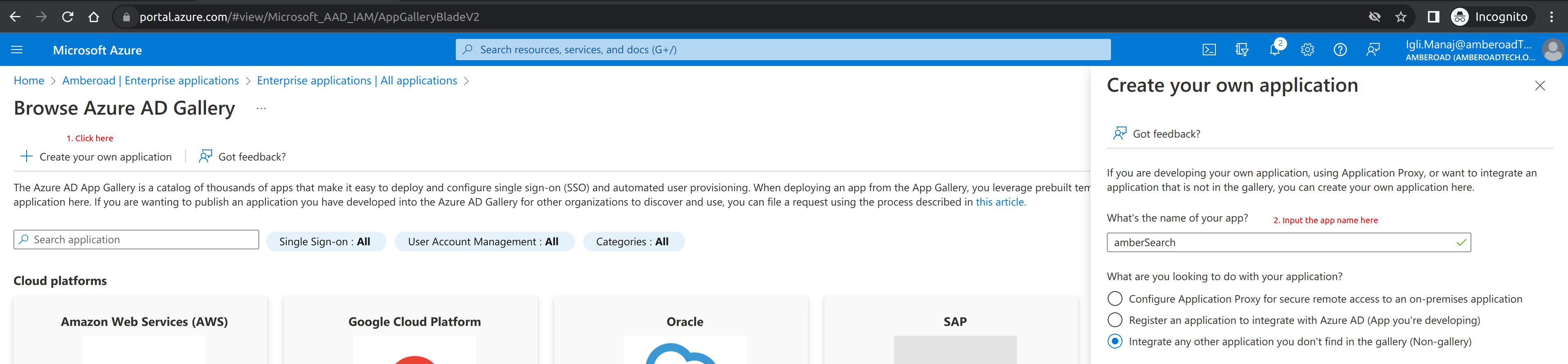
Task: Open Amberoad | Enterprise applications breadcrumb
Action: click(x=150, y=80)
